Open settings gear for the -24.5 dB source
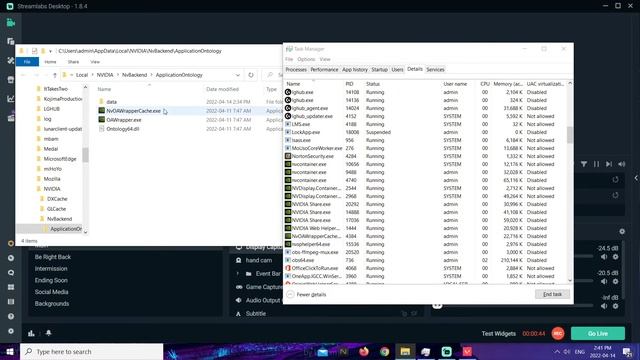640x360 pixels. point(616,257)
